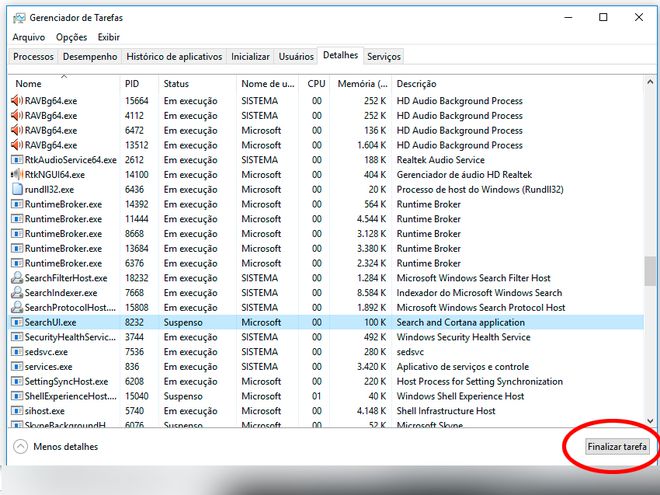Click the Task Manager title bar icon
Viewport: 660px width, 495px height.
click(19, 18)
